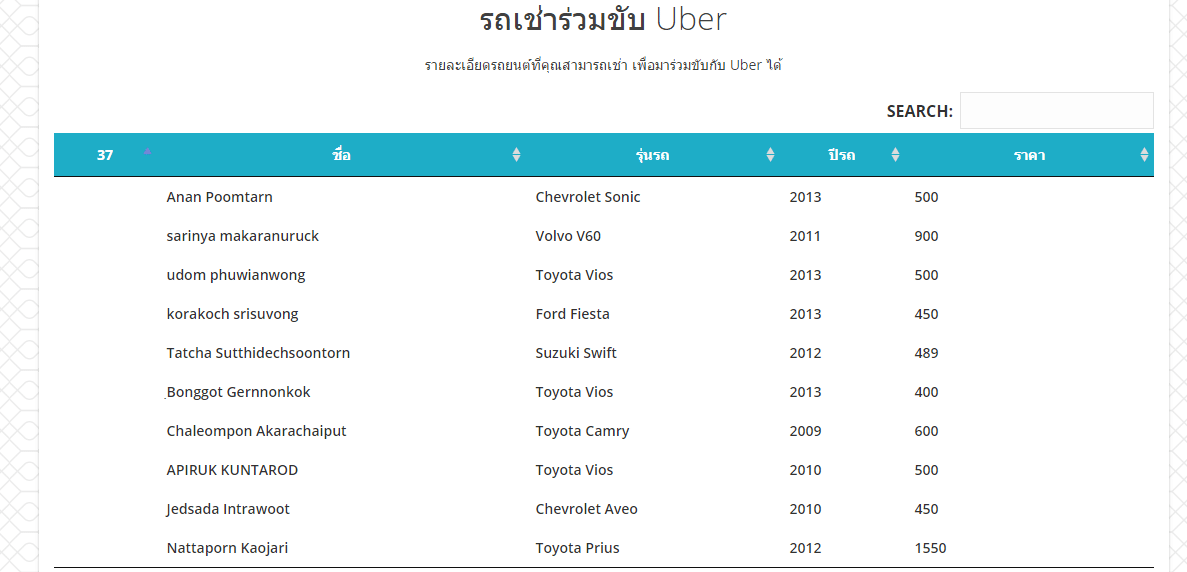Click the sort arrows in ปีรถ column header

tap(896, 155)
